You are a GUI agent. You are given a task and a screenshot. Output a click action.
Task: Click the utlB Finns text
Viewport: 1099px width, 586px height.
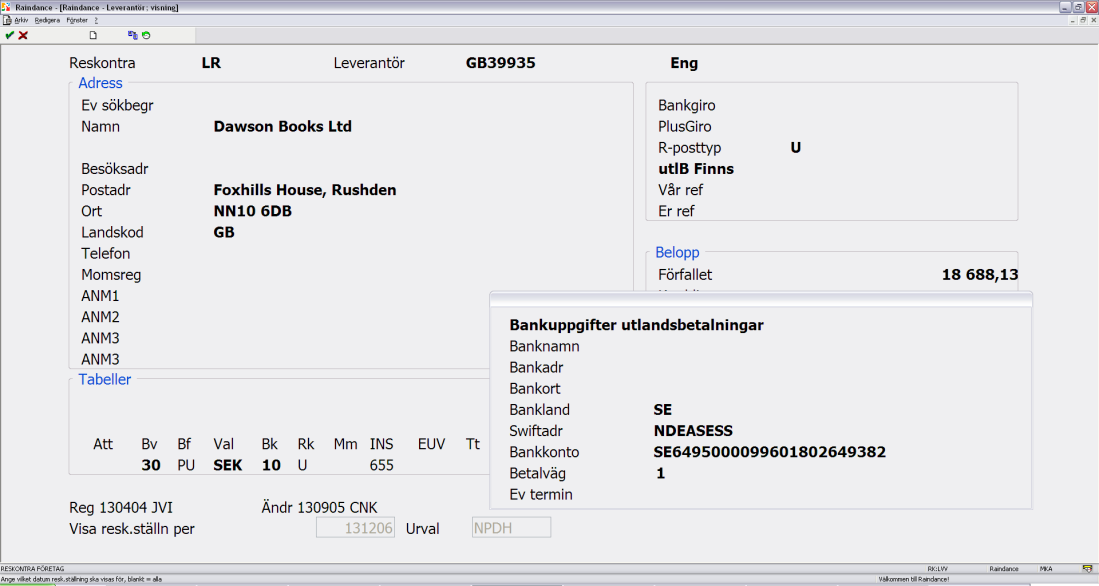[x=696, y=169]
